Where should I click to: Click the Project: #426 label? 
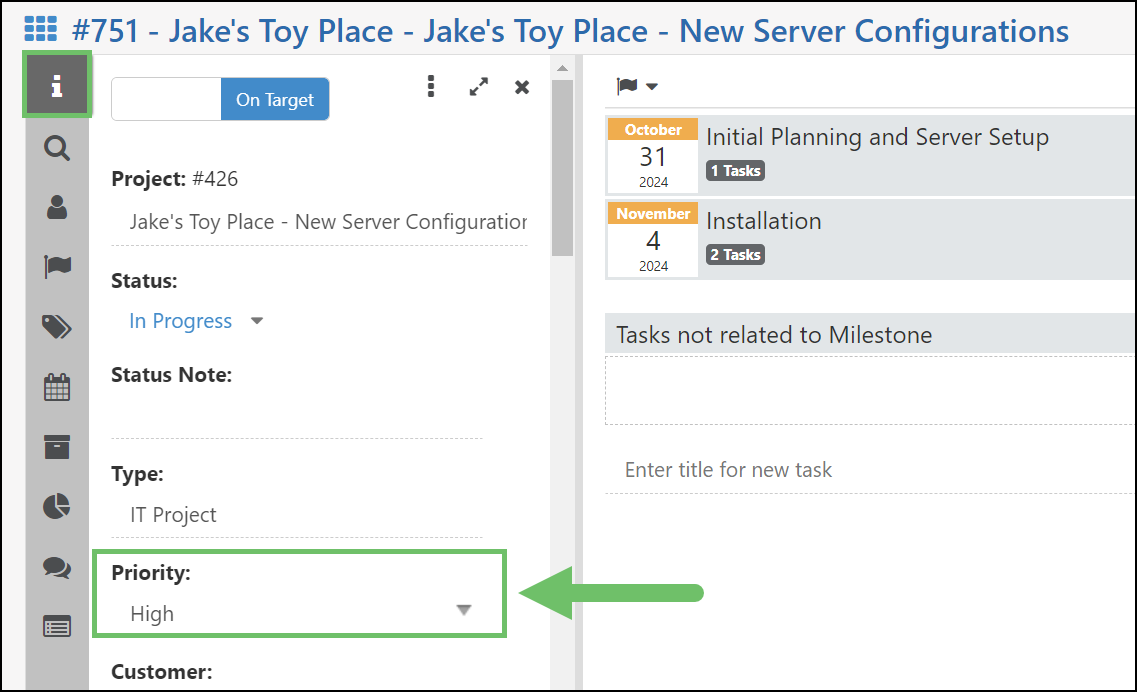(x=175, y=178)
